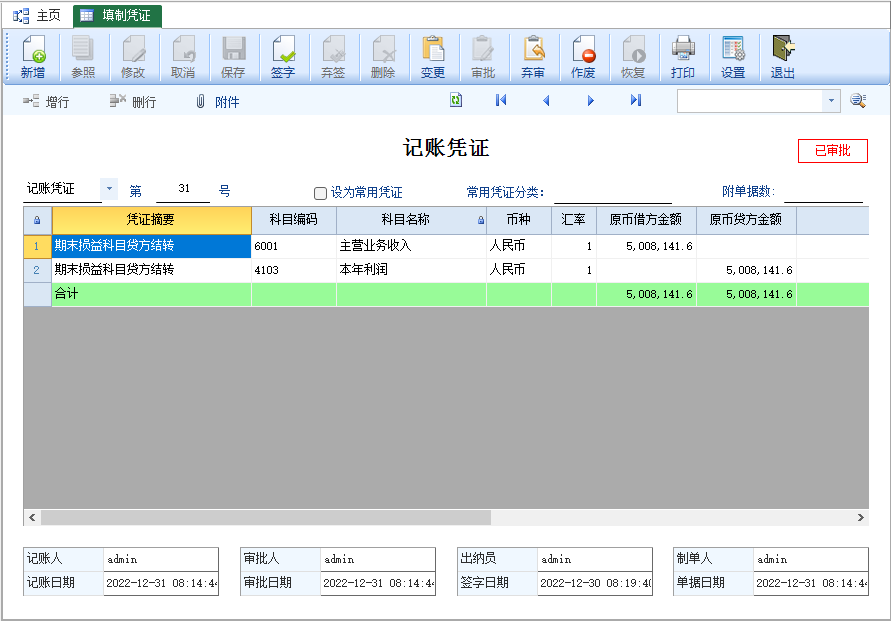Click 增行 to add a row

click(x=46, y=102)
